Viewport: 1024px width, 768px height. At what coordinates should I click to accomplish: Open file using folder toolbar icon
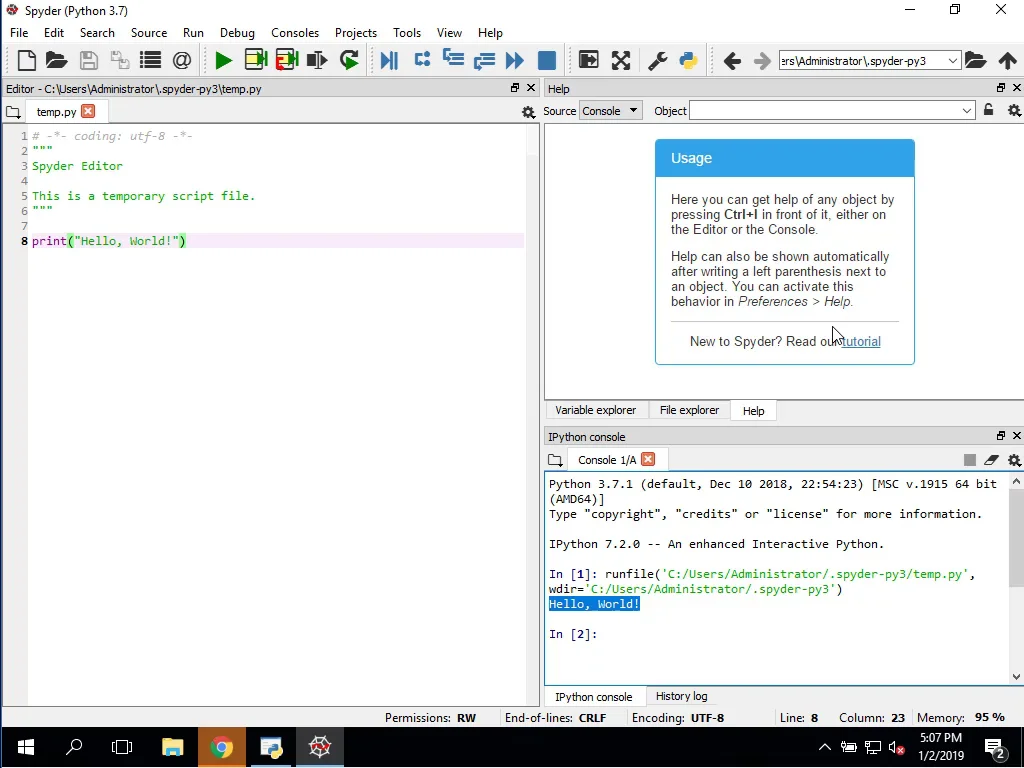click(57, 61)
